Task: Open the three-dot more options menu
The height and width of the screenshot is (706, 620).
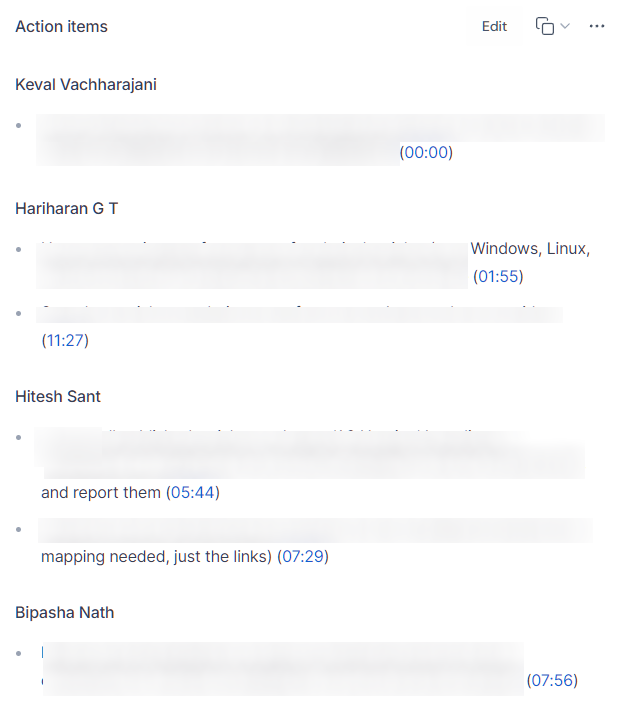Action: coord(597,26)
